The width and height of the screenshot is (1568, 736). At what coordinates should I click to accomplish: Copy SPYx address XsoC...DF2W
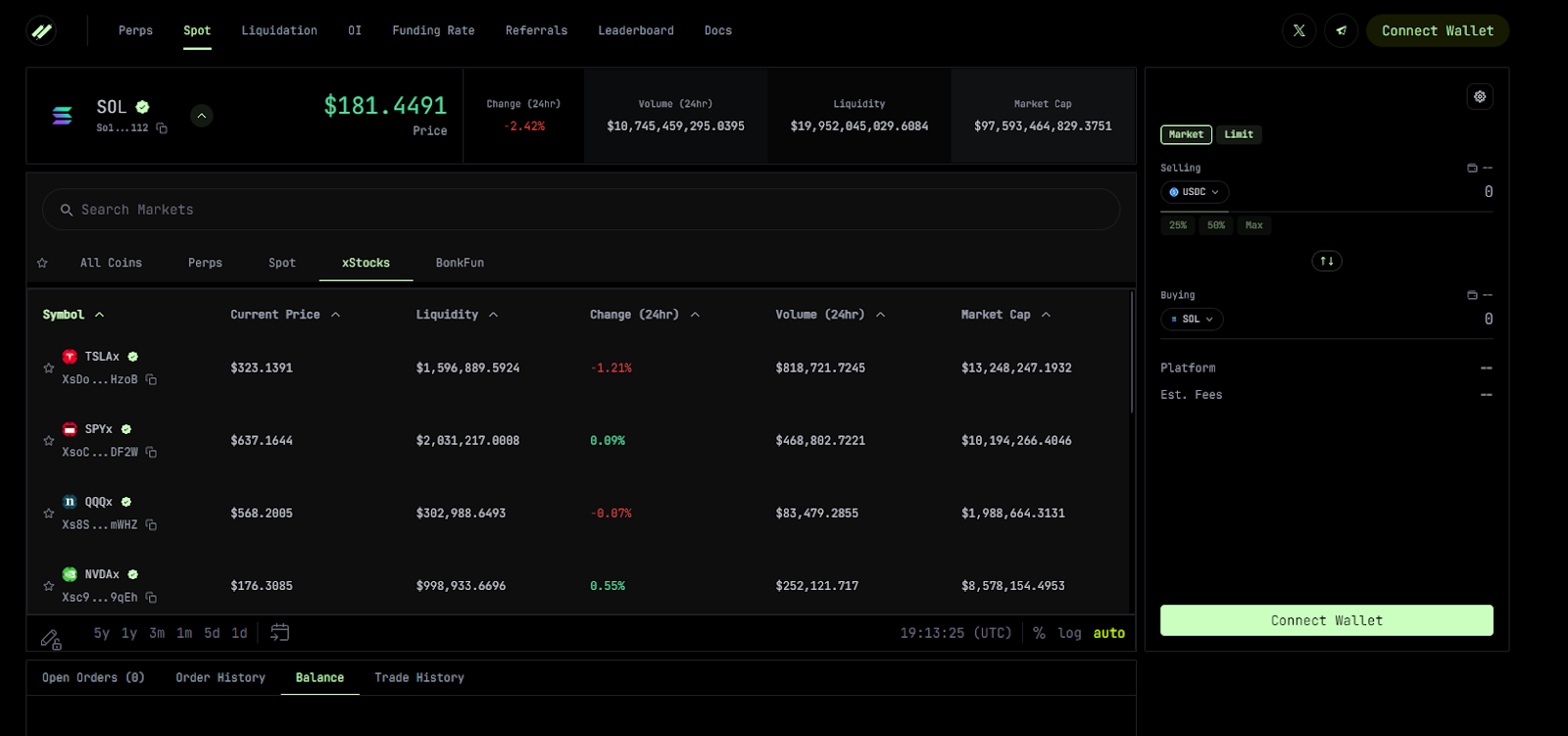pyautogui.click(x=151, y=452)
